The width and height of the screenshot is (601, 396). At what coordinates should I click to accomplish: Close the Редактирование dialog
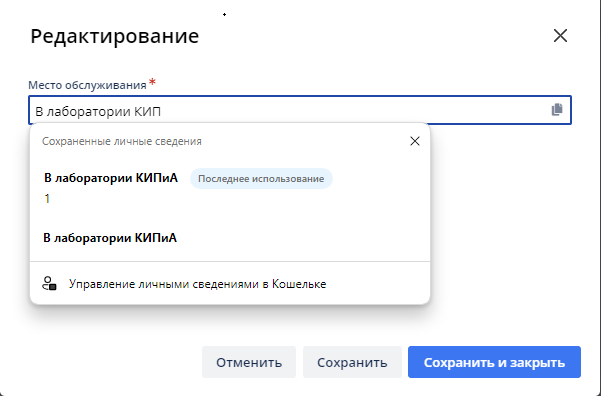(x=560, y=36)
